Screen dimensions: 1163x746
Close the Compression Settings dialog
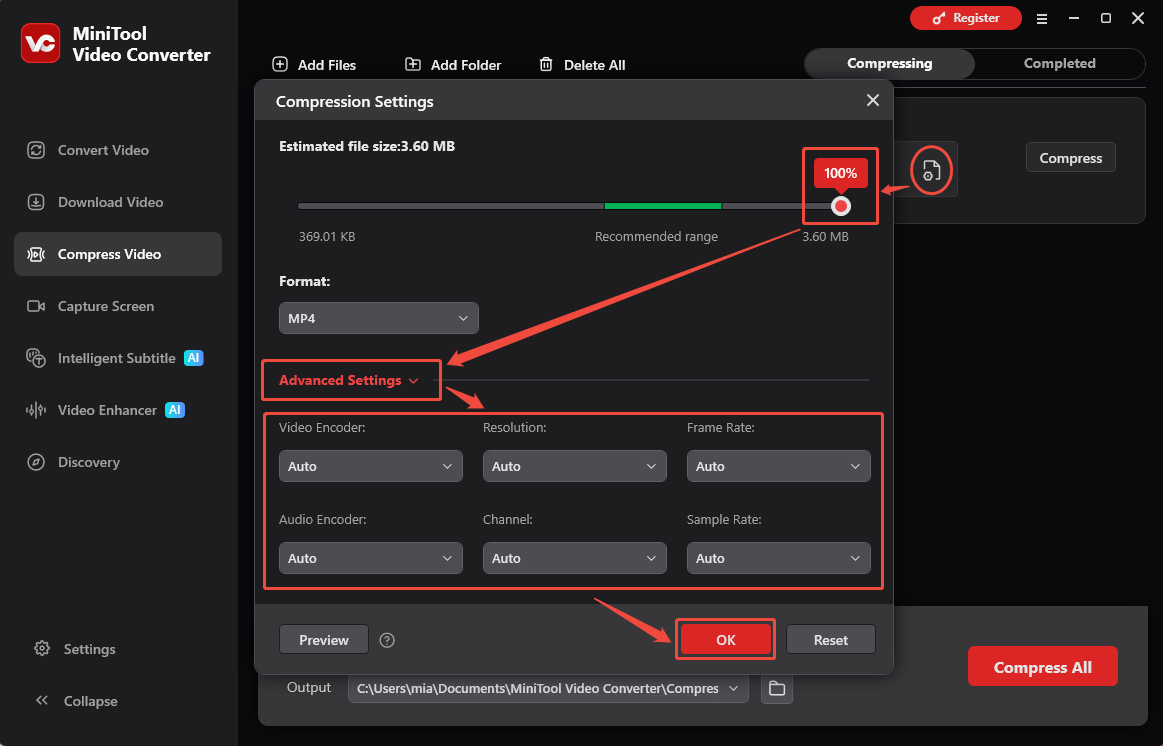873,100
